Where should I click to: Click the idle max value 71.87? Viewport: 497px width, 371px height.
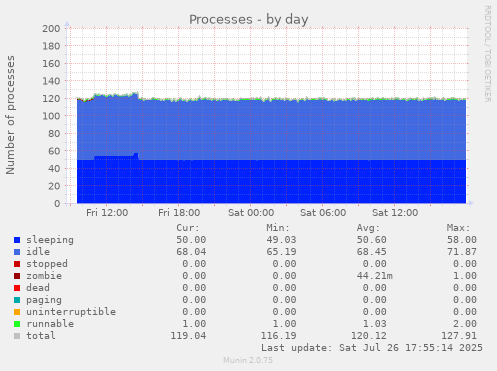point(462,252)
